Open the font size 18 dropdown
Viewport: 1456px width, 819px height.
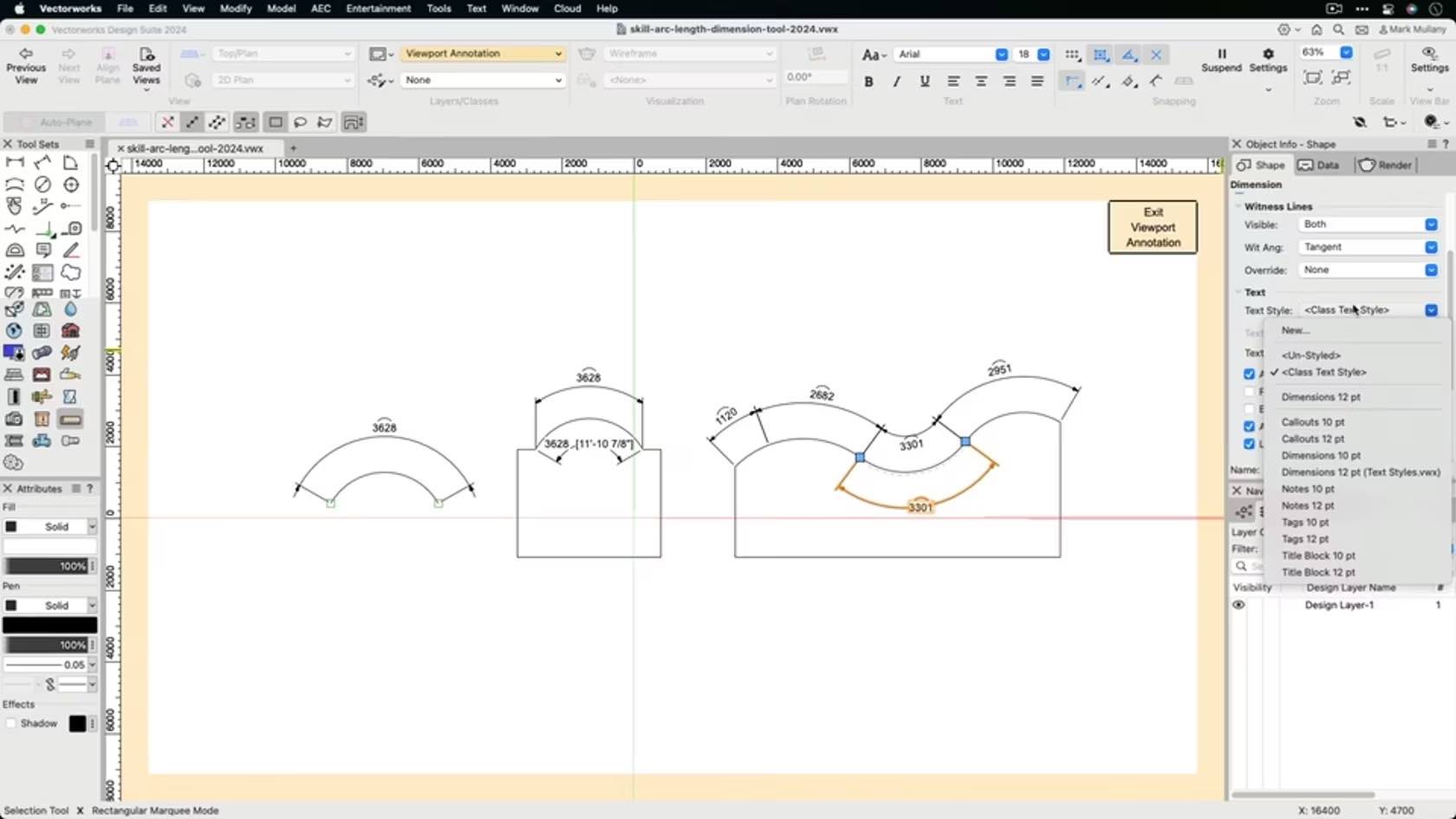tap(1033, 54)
